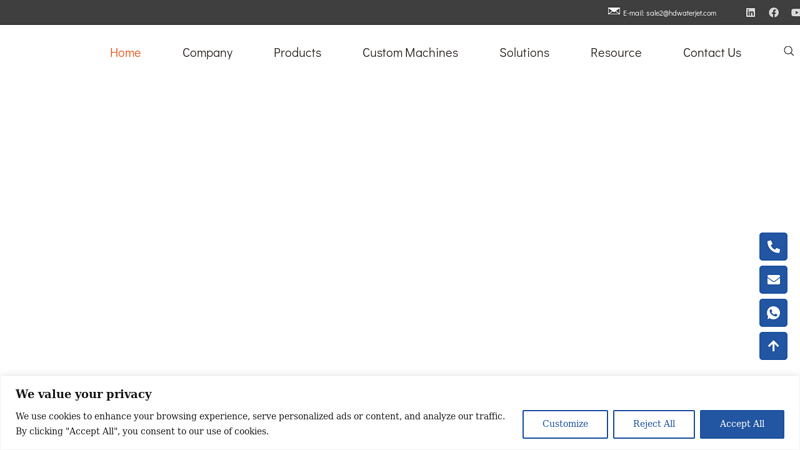This screenshot has height=450, width=800.
Task: Open the Products menu
Action: click(297, 53)
